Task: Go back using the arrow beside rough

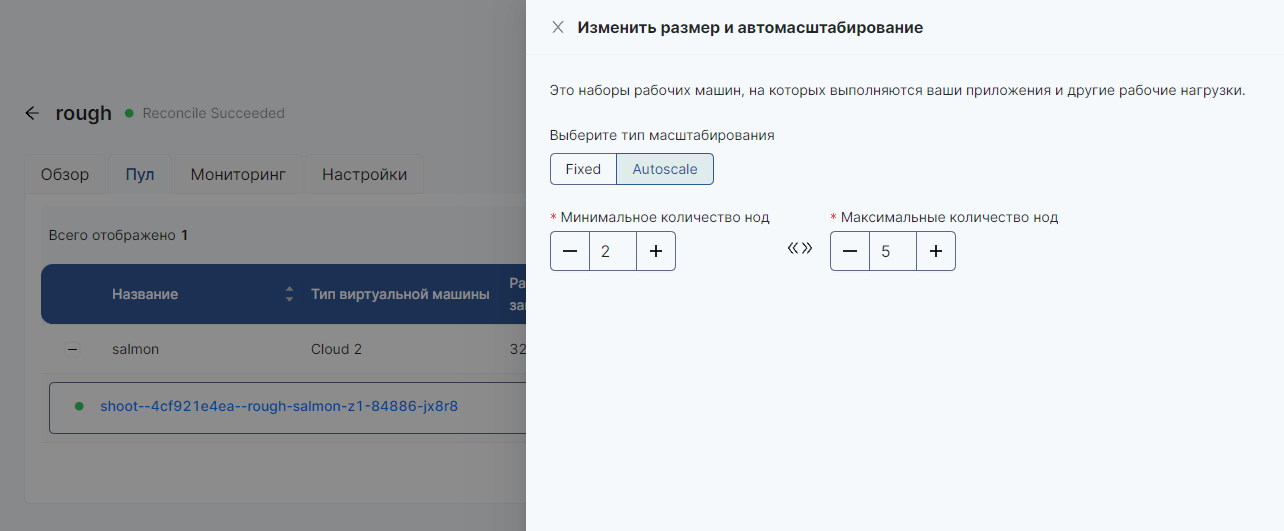Action: coord(32,113)
